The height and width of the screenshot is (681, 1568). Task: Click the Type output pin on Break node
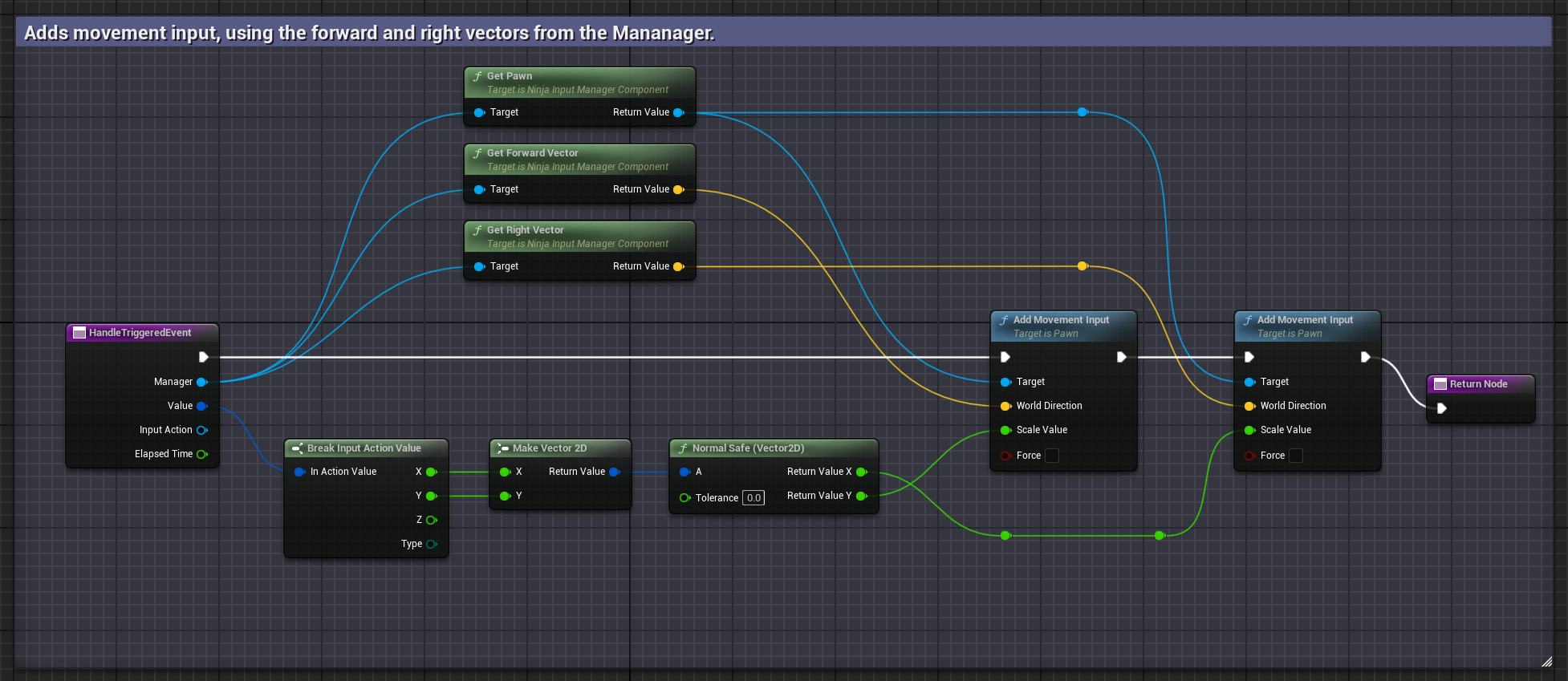432,544
